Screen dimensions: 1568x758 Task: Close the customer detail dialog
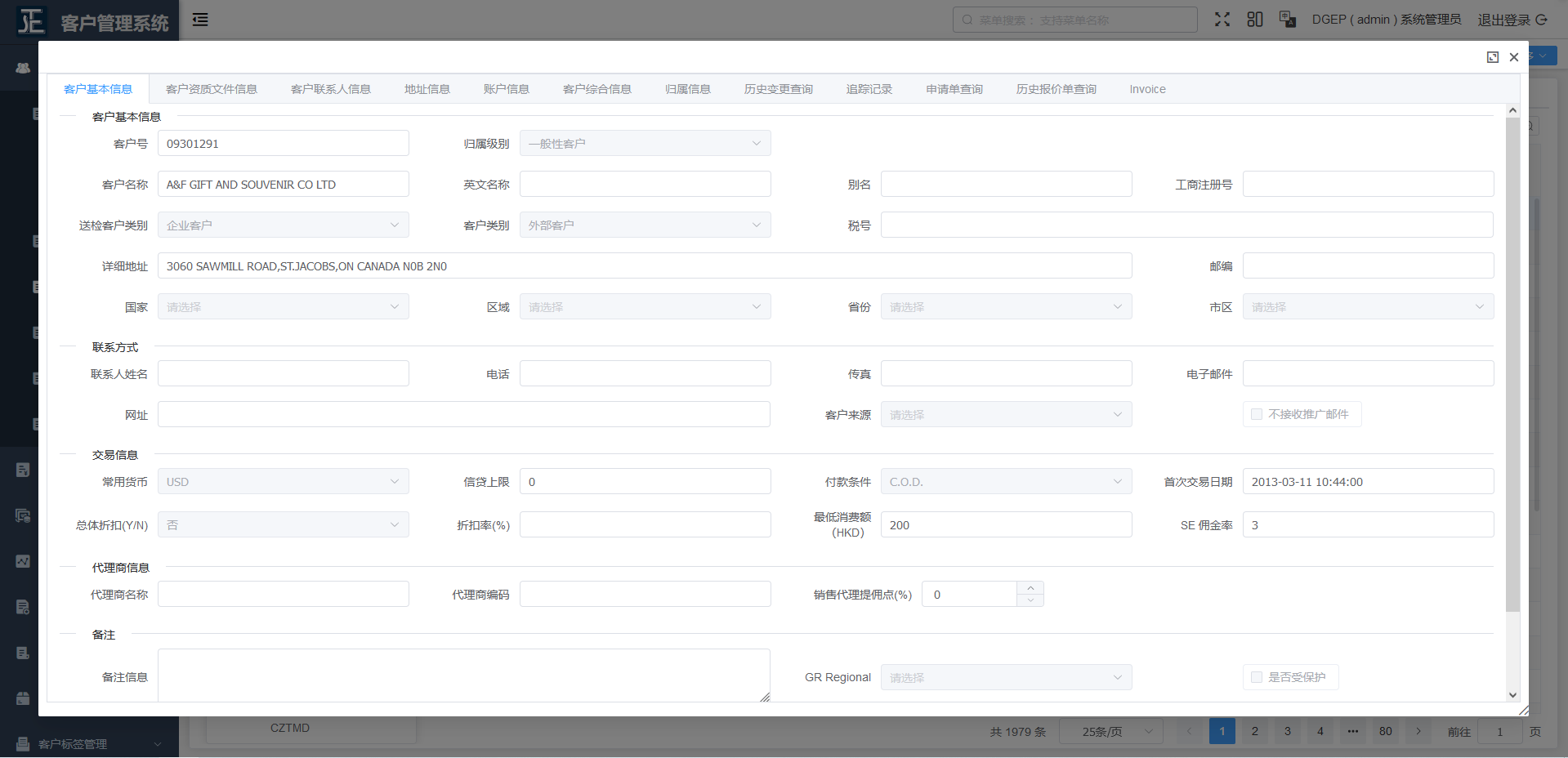[1514, 57]
